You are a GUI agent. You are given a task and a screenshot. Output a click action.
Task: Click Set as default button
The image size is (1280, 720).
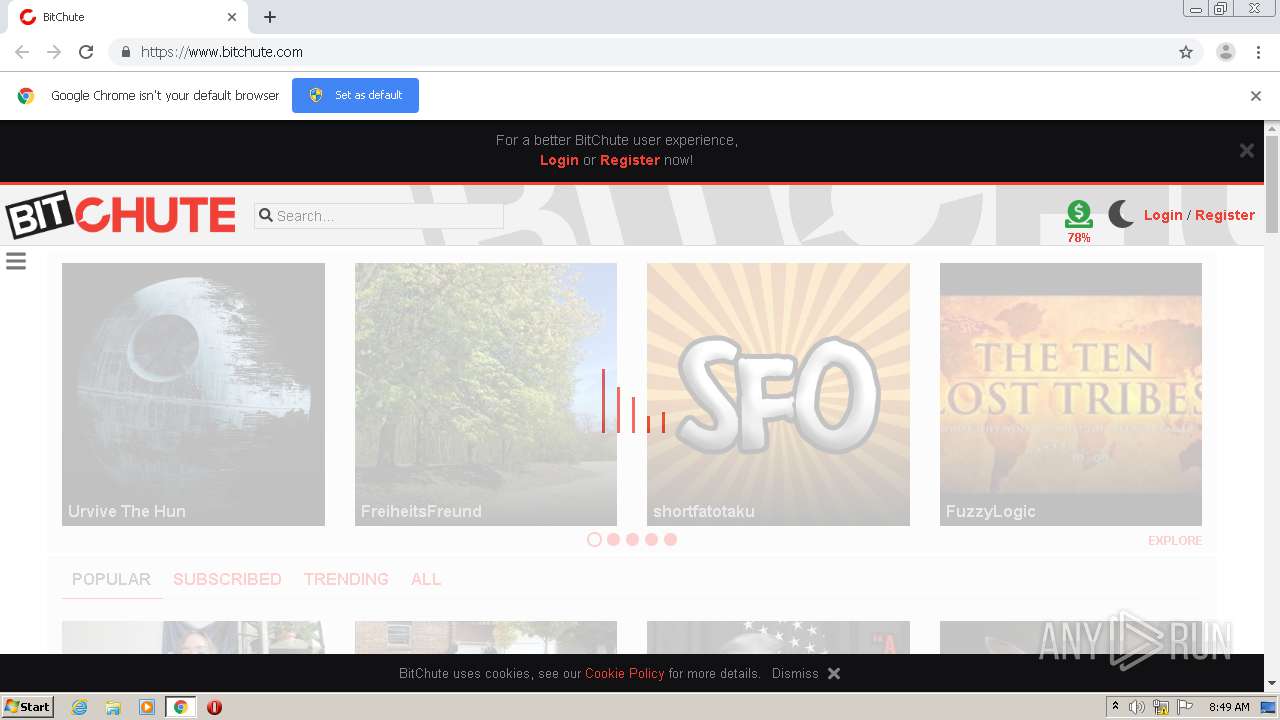pyautogui.click(x=355, y=95)
